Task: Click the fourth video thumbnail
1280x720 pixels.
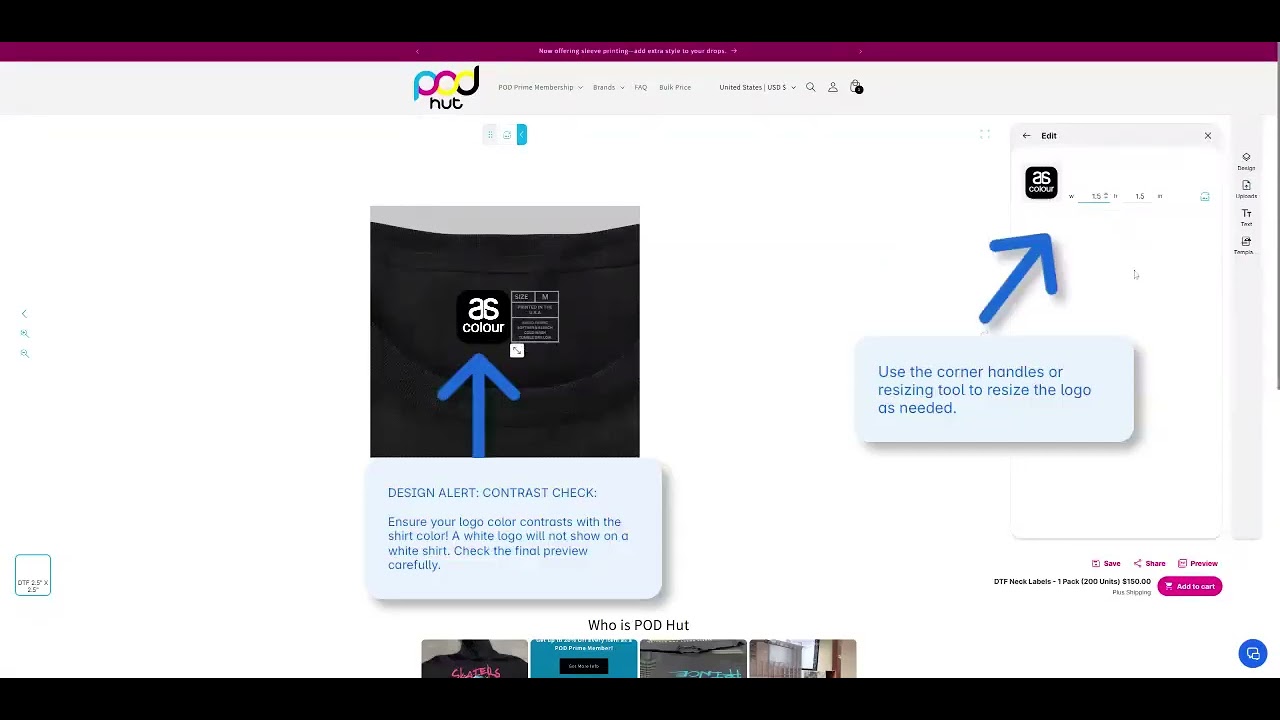Action: pyautogui.click(x=803, y=659)
